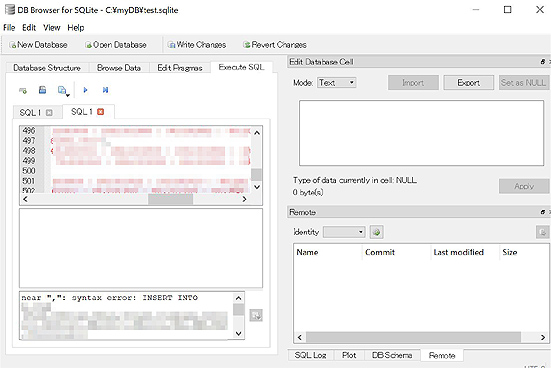The image size is (551, 368).
Task: Switch to the DB Schema bottom tab
Action: (392, 355)
